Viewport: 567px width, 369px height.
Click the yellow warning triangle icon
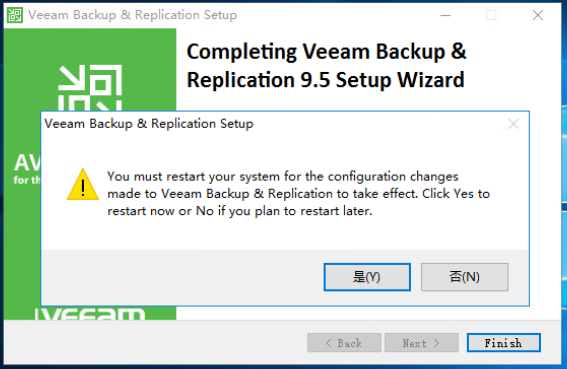point(83,184)
